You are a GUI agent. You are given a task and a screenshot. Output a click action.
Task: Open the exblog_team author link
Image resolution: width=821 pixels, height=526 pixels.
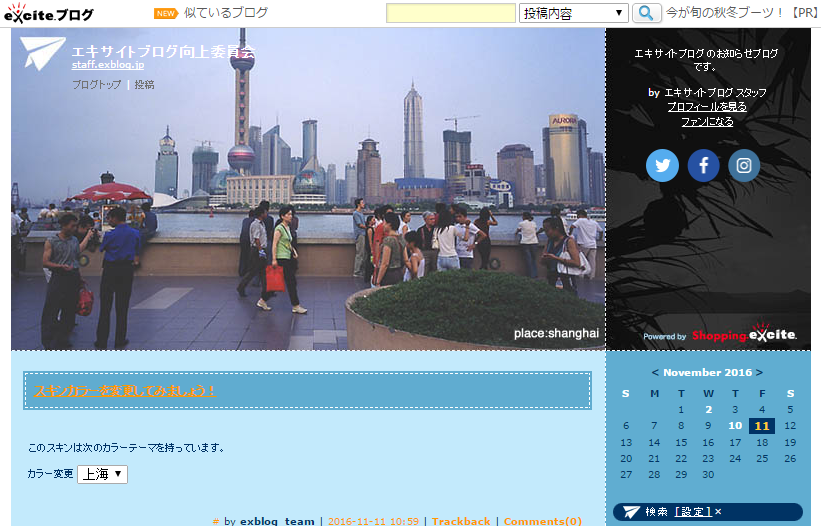[x=277, y=521]
